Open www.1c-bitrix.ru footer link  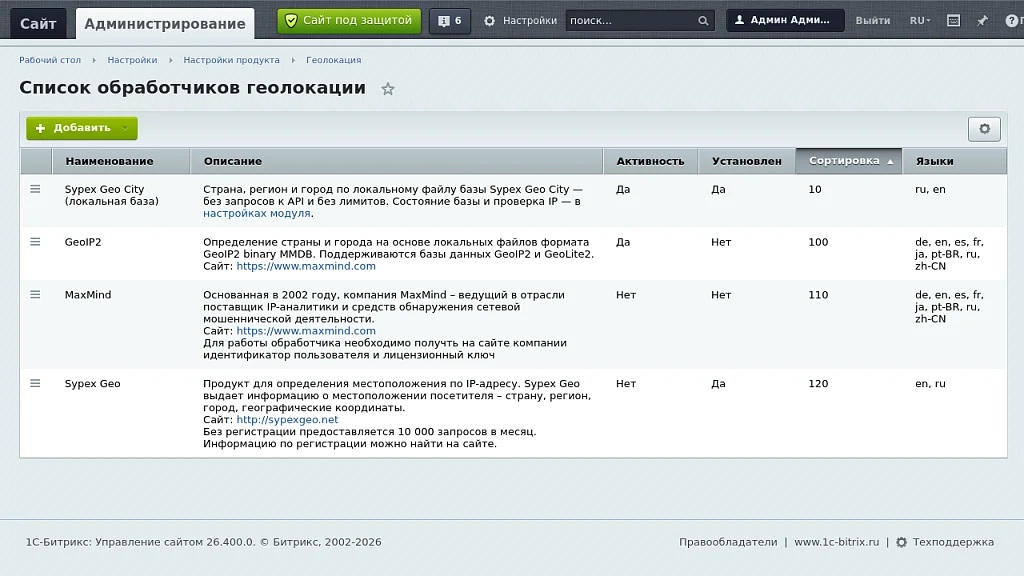coord(837,542)
